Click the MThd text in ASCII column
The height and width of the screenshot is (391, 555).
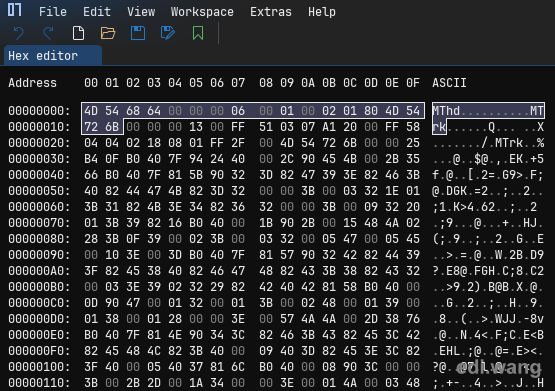[446, 111]
